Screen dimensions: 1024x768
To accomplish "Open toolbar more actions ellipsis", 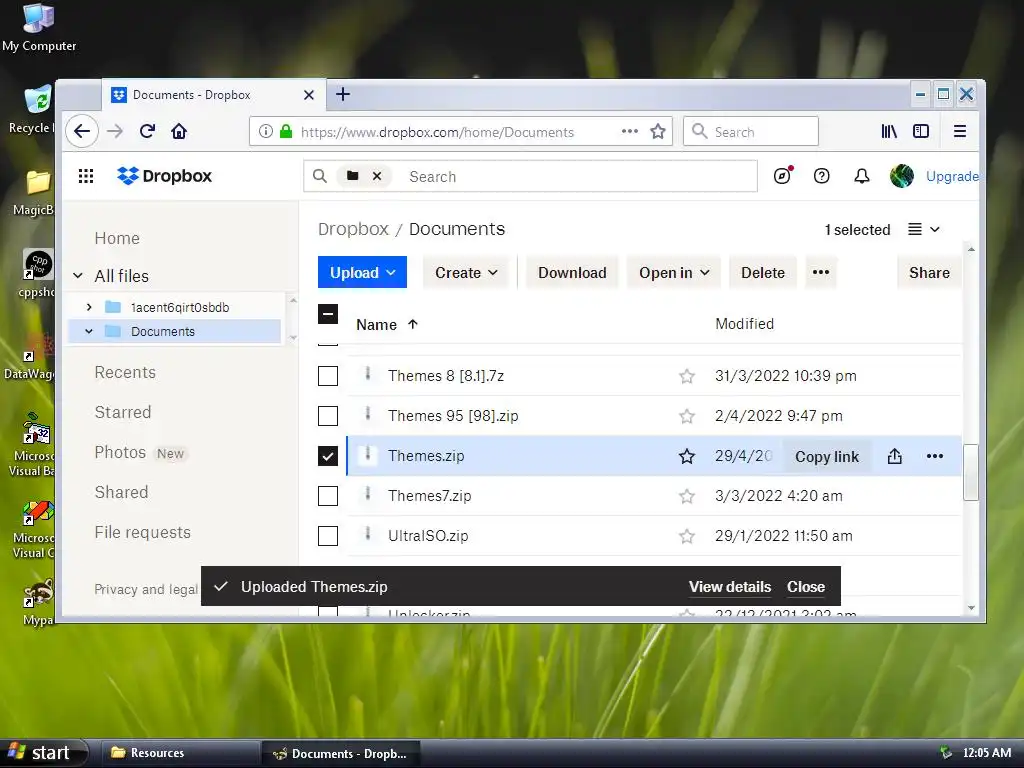I will (x=821, y=272).
